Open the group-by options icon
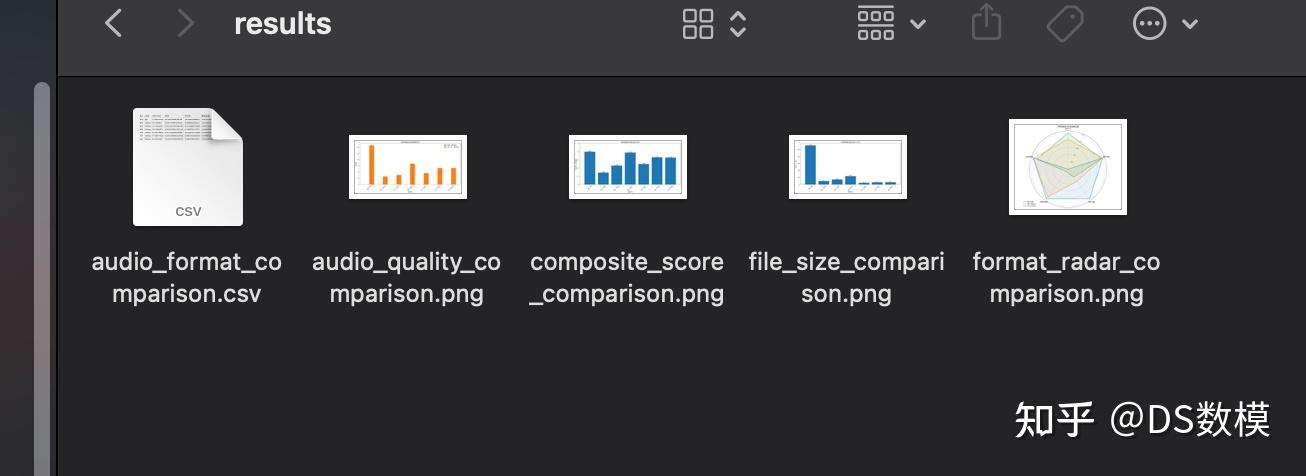The width and height of the screenshot is (1306, 476). tap(876, 24)
